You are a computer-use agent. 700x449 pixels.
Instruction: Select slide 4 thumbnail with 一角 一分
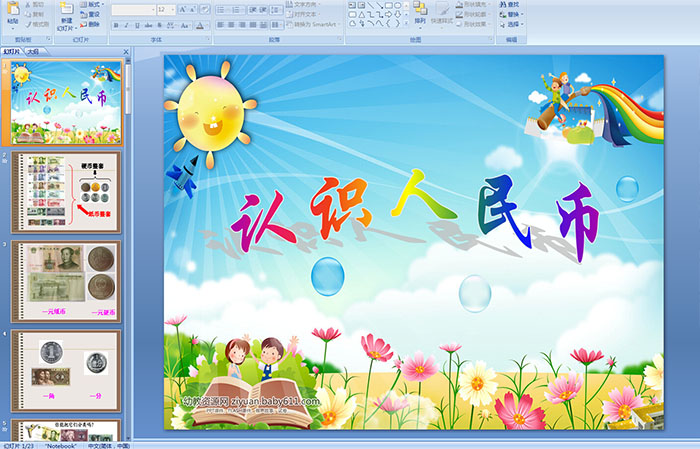pos(66,371)
